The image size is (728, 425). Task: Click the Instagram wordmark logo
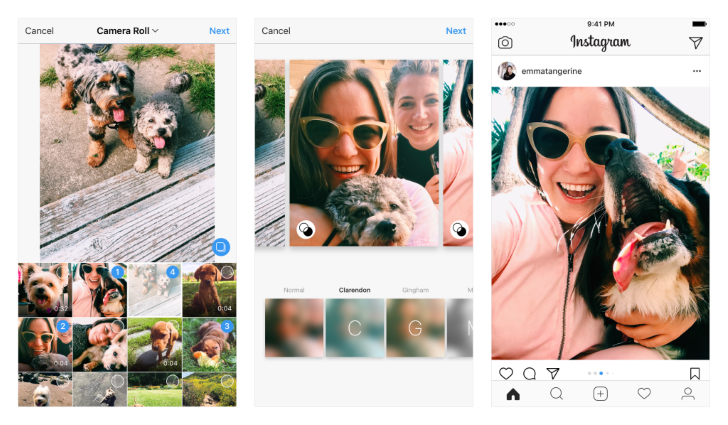(600, 42)
